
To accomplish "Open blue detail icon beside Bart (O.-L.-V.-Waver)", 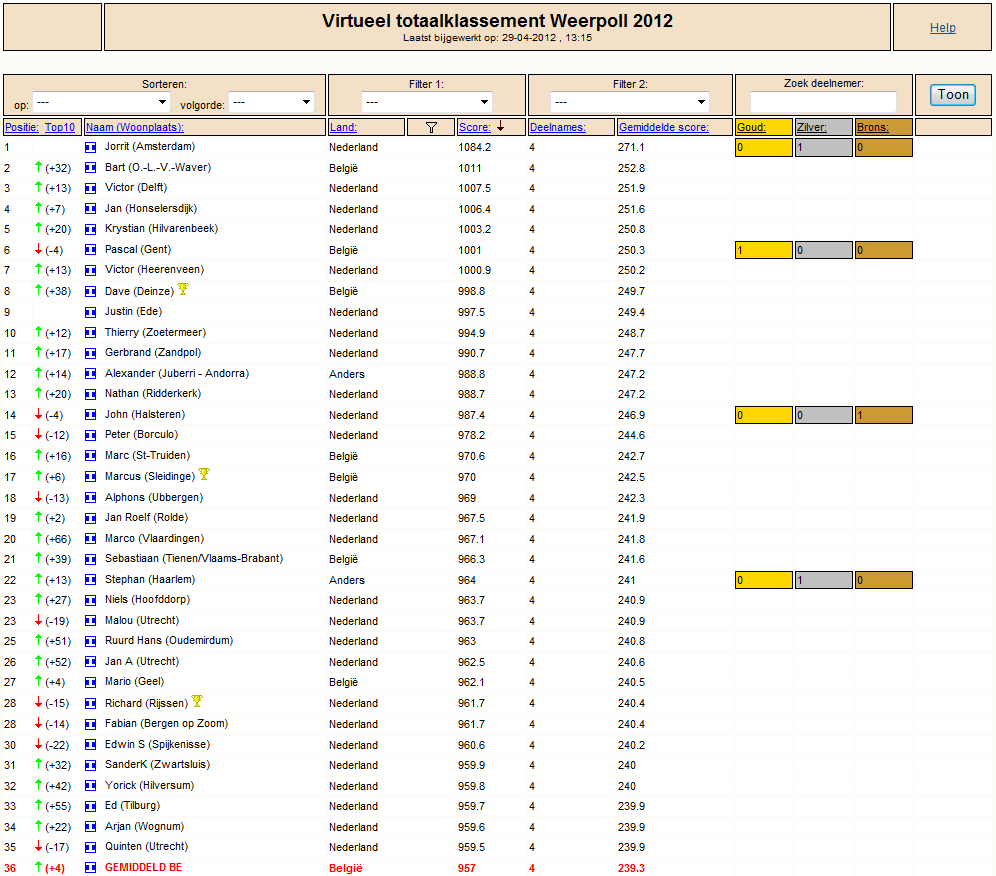I will click(x=91, y=168).
